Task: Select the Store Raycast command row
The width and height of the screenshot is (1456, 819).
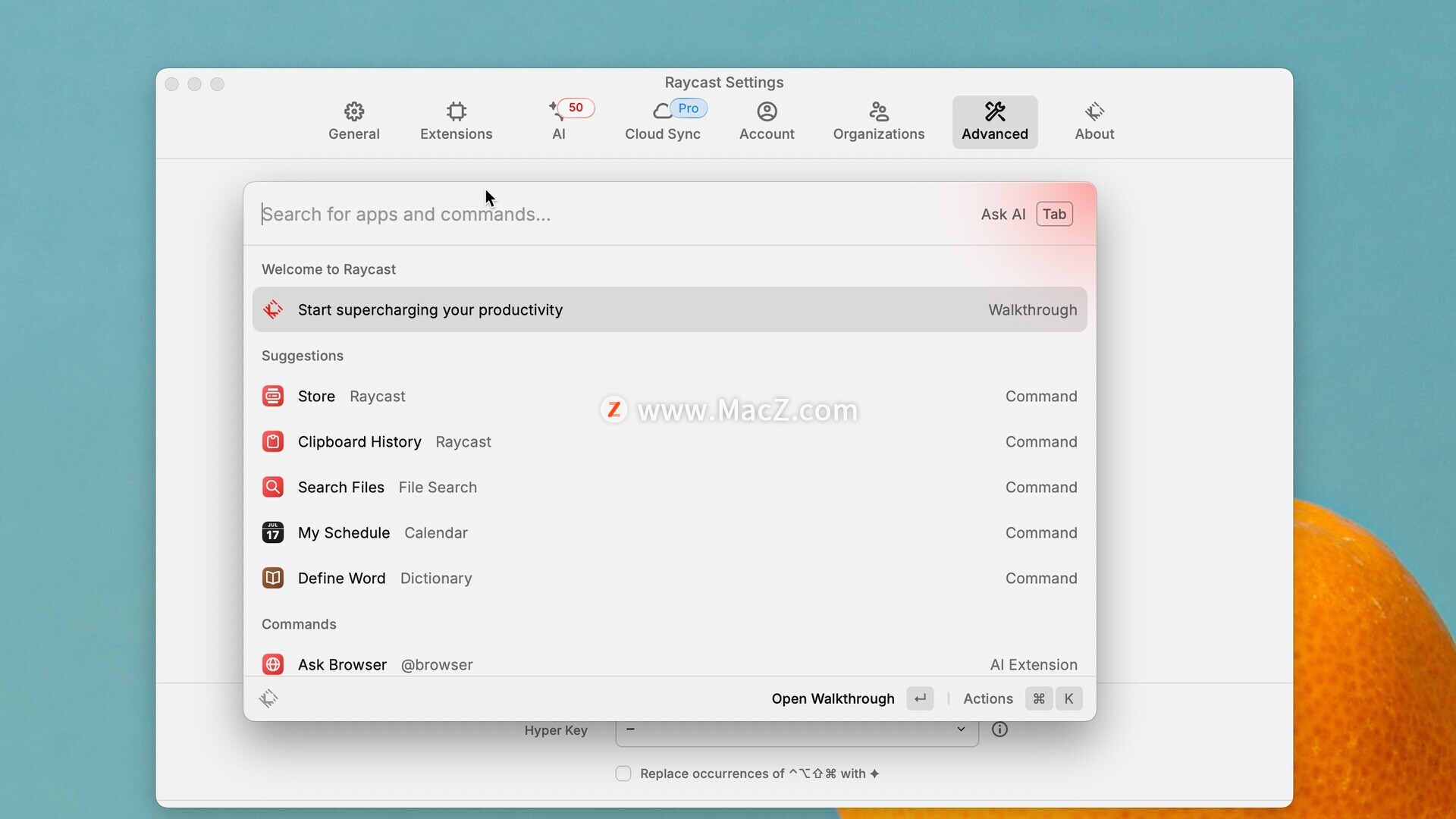Action: coord(670,396)
